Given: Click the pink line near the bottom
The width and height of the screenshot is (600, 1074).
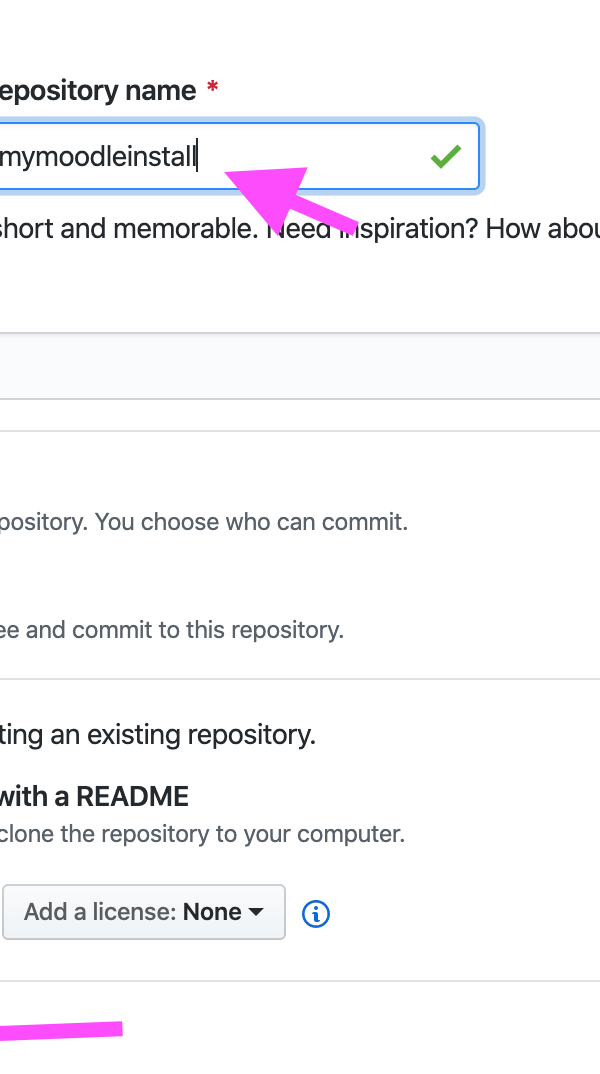Looking at the screenshot, I should tap(61, 1031).
